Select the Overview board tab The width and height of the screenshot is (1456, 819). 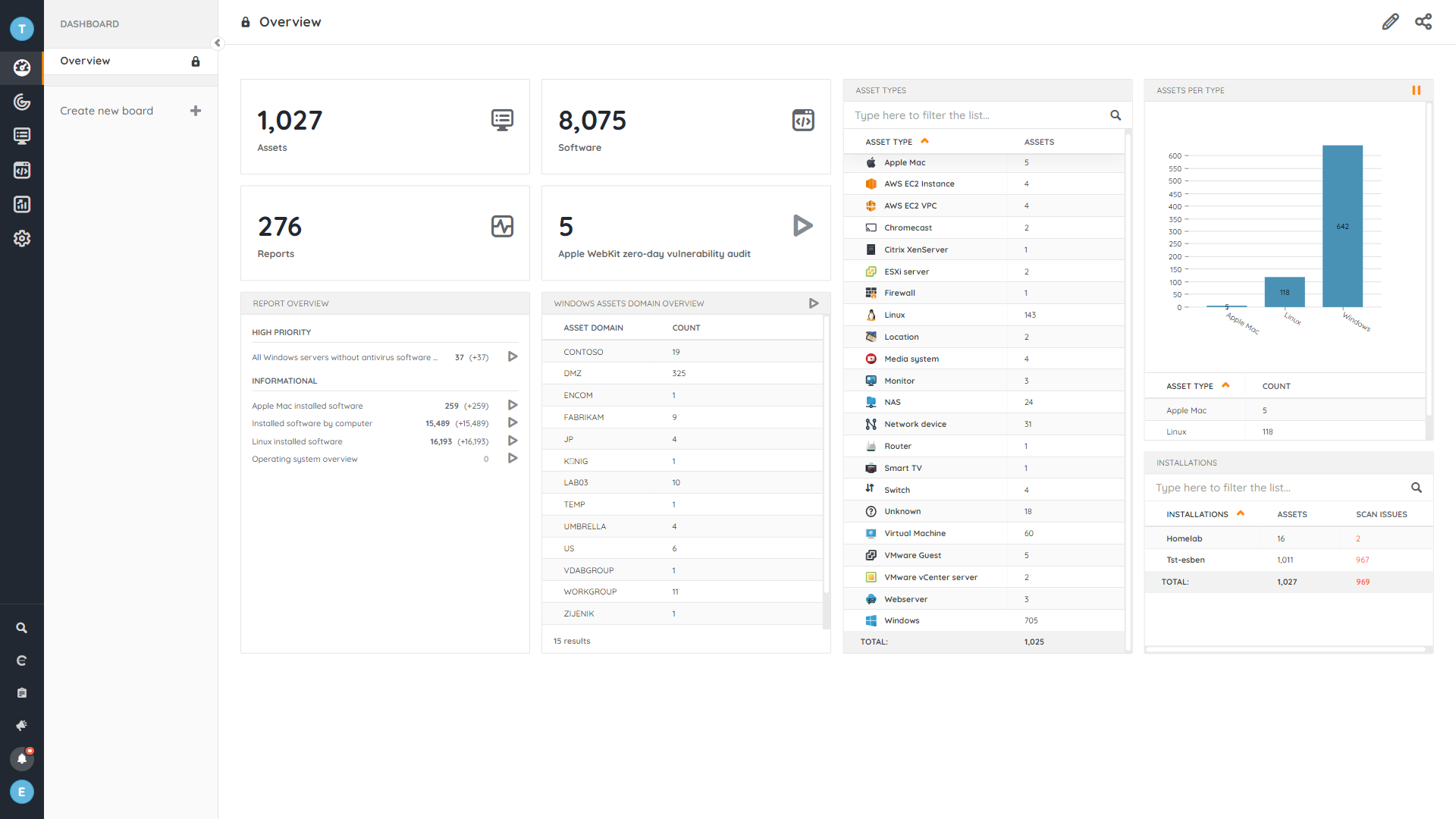click(86, 61)
